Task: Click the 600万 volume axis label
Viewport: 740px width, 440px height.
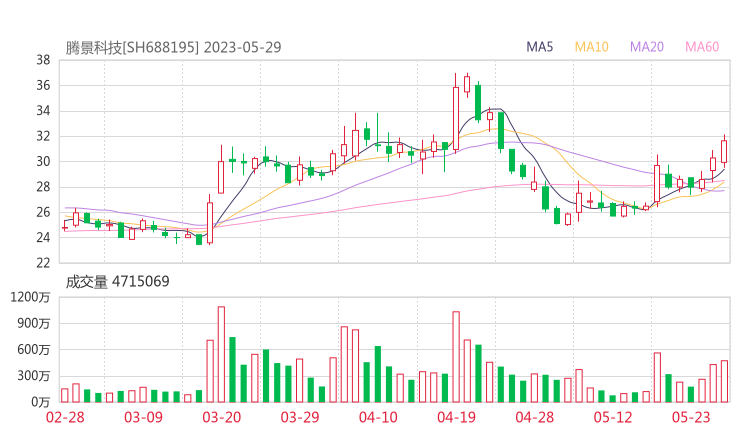Action: pos(34,350)
